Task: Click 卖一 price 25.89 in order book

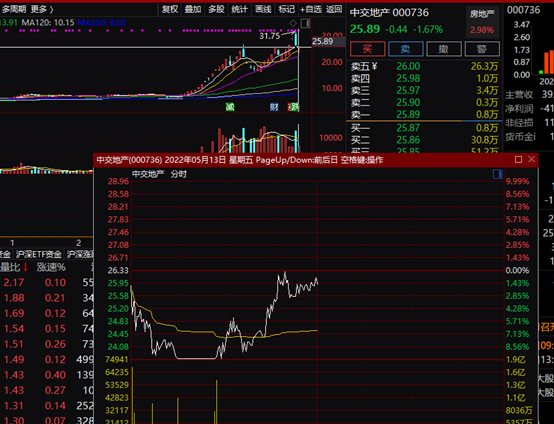Action: (x=408, y=114)
